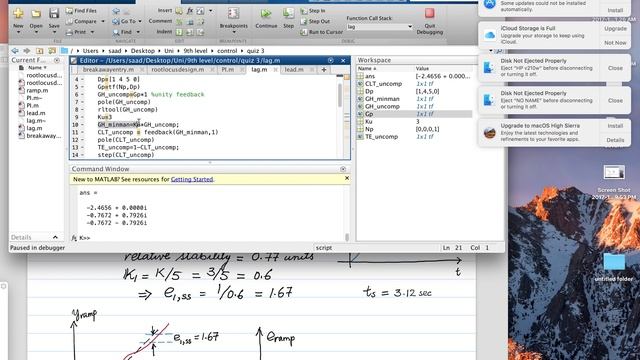
Task: Create a new file with the New icon
Action: (18, 13)
